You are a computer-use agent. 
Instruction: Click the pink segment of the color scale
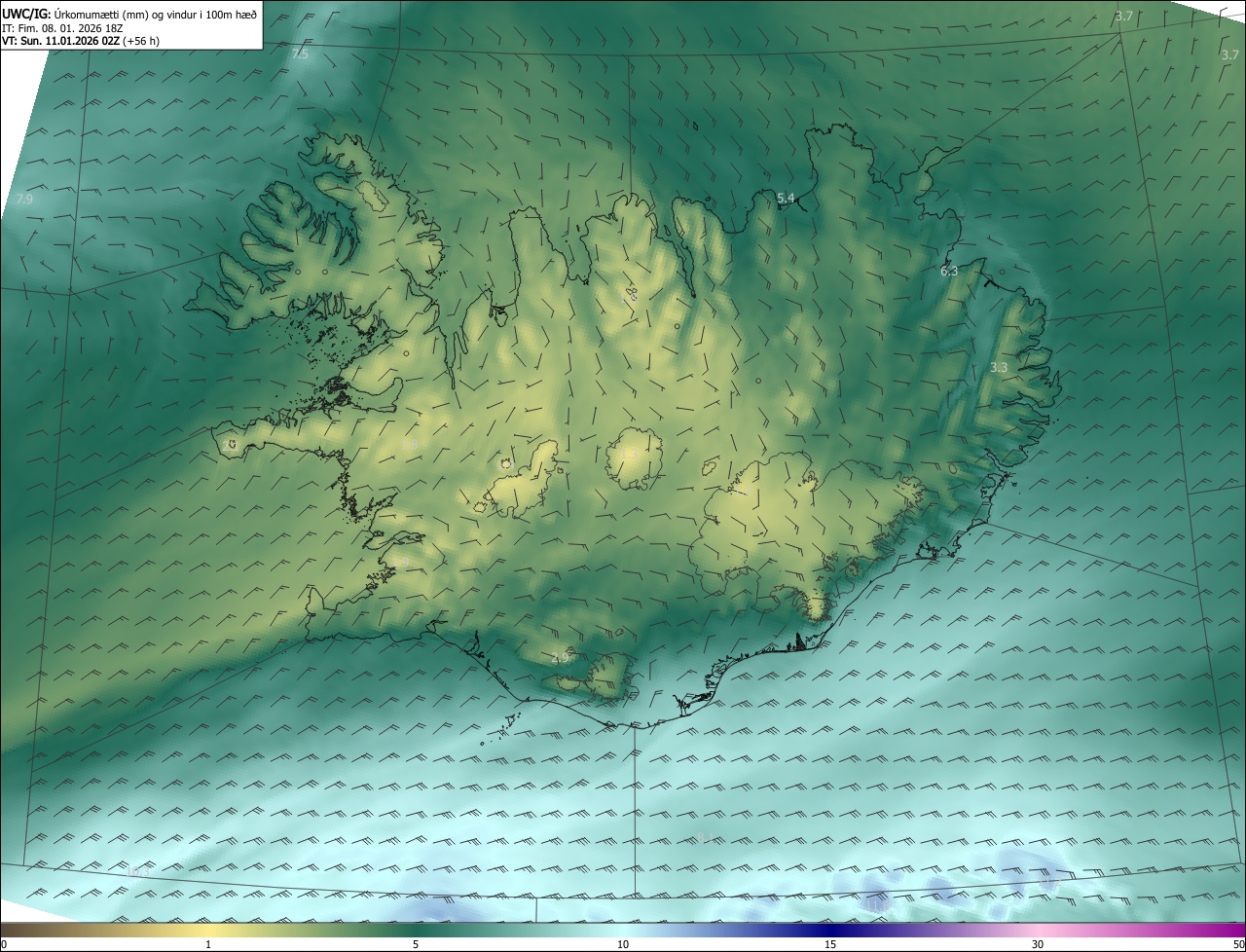click(x=1038, y=930)
